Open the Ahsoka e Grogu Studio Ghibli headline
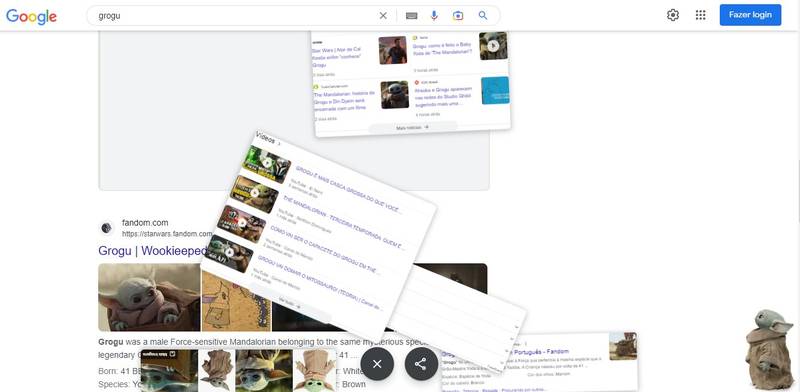Viewport: 800px width, 392px height. coord(443,96)
